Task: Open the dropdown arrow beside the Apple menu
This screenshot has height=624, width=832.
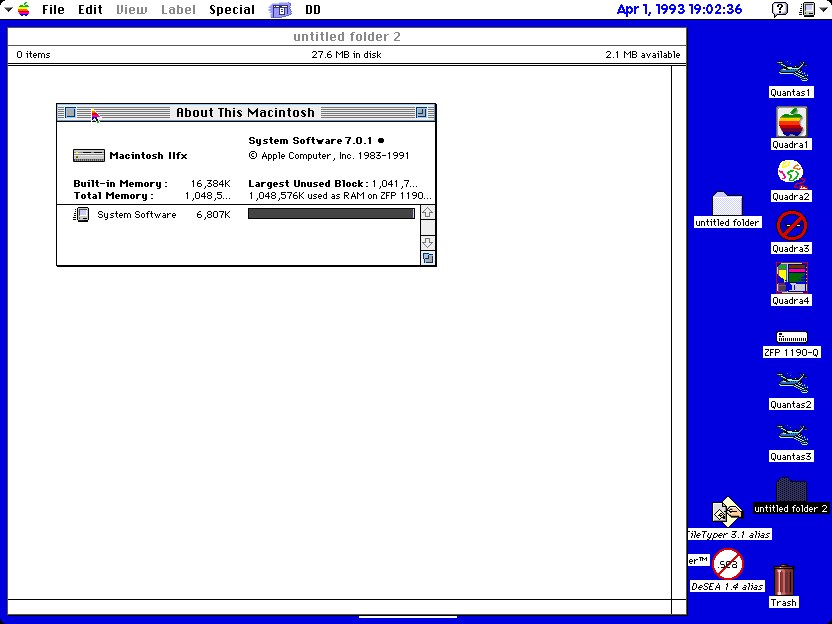Action: 8,9
